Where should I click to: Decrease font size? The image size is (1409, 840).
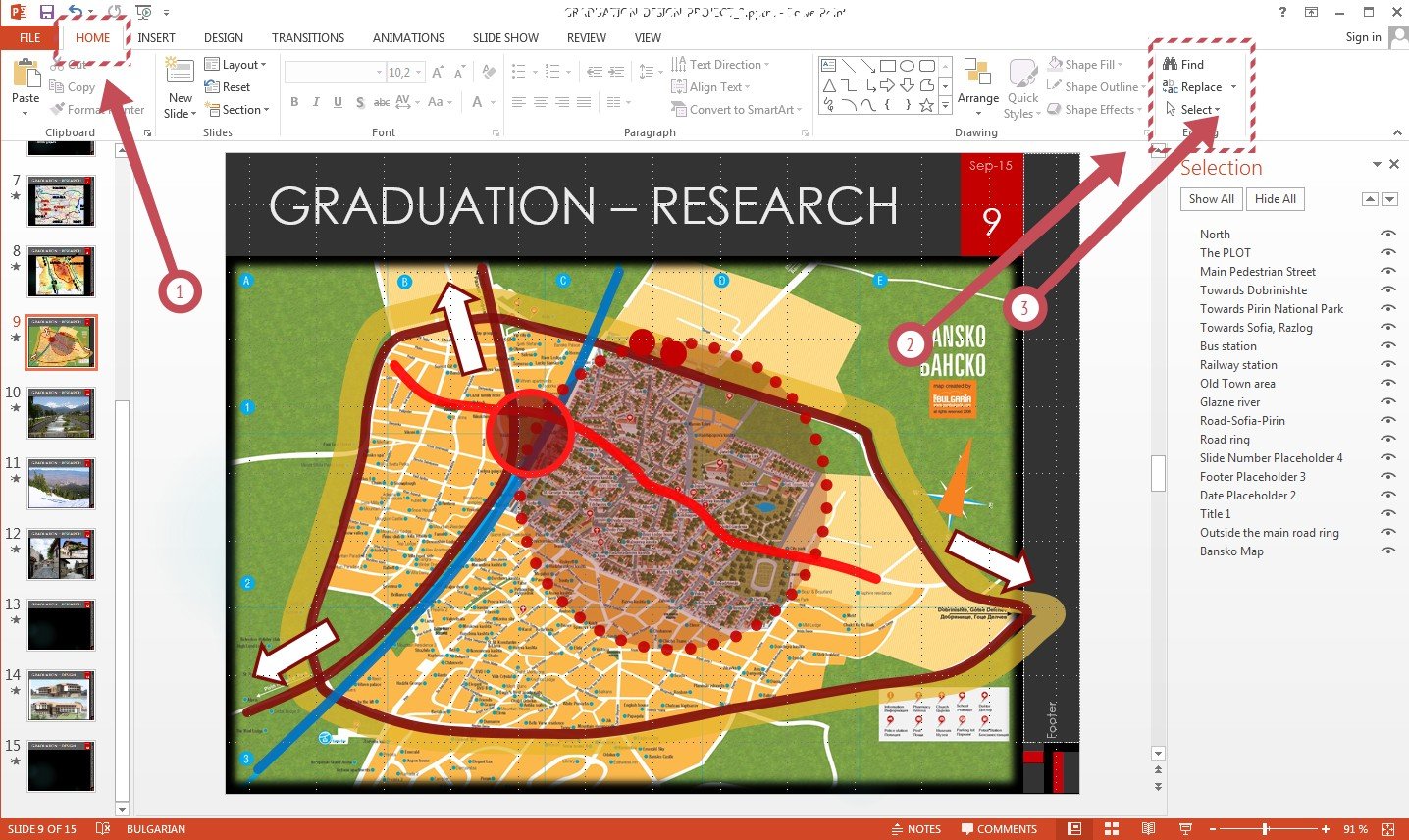click(x=459, y=72)
